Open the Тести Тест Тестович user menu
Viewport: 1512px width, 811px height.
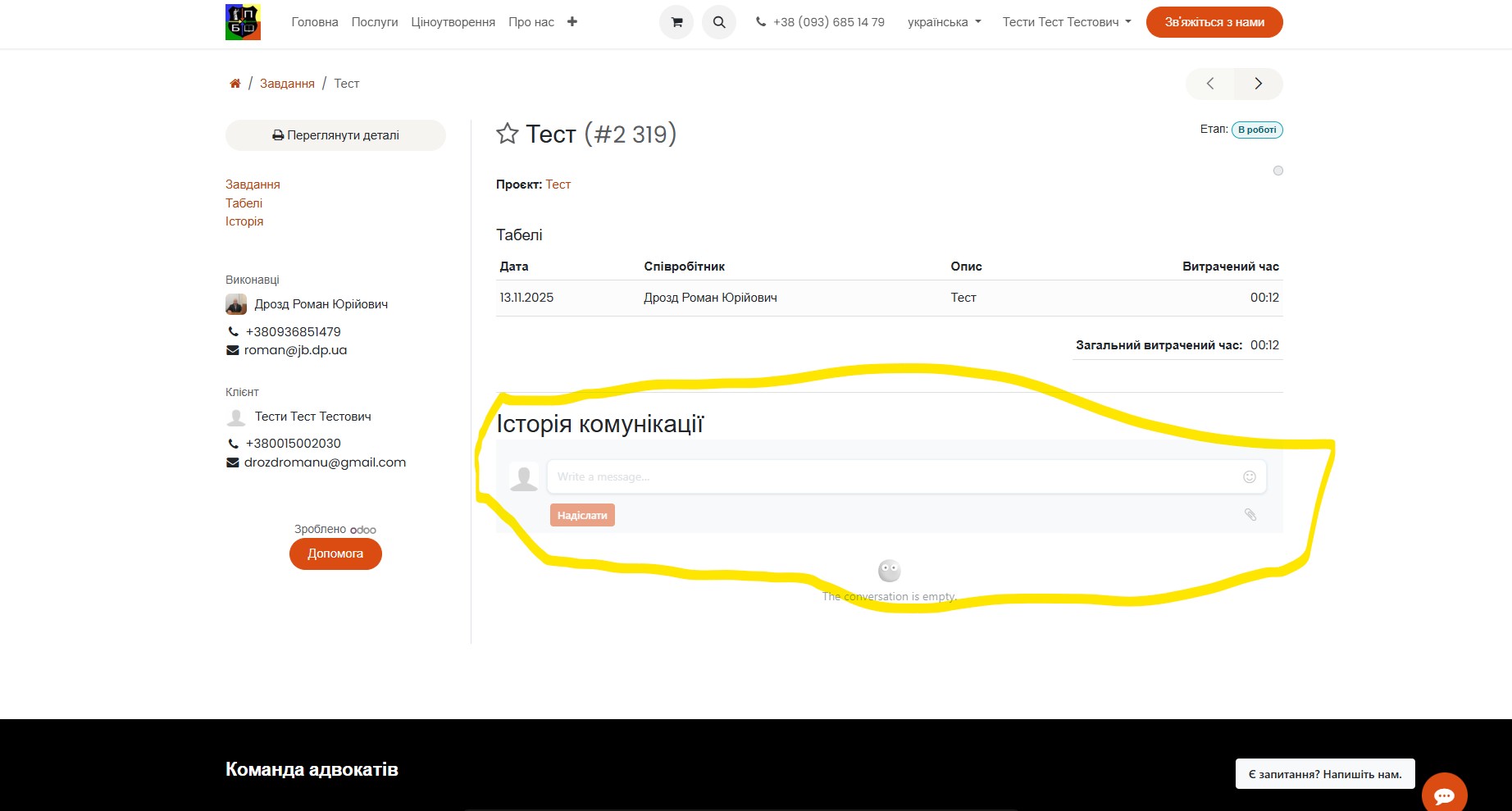pos(1066,22)
